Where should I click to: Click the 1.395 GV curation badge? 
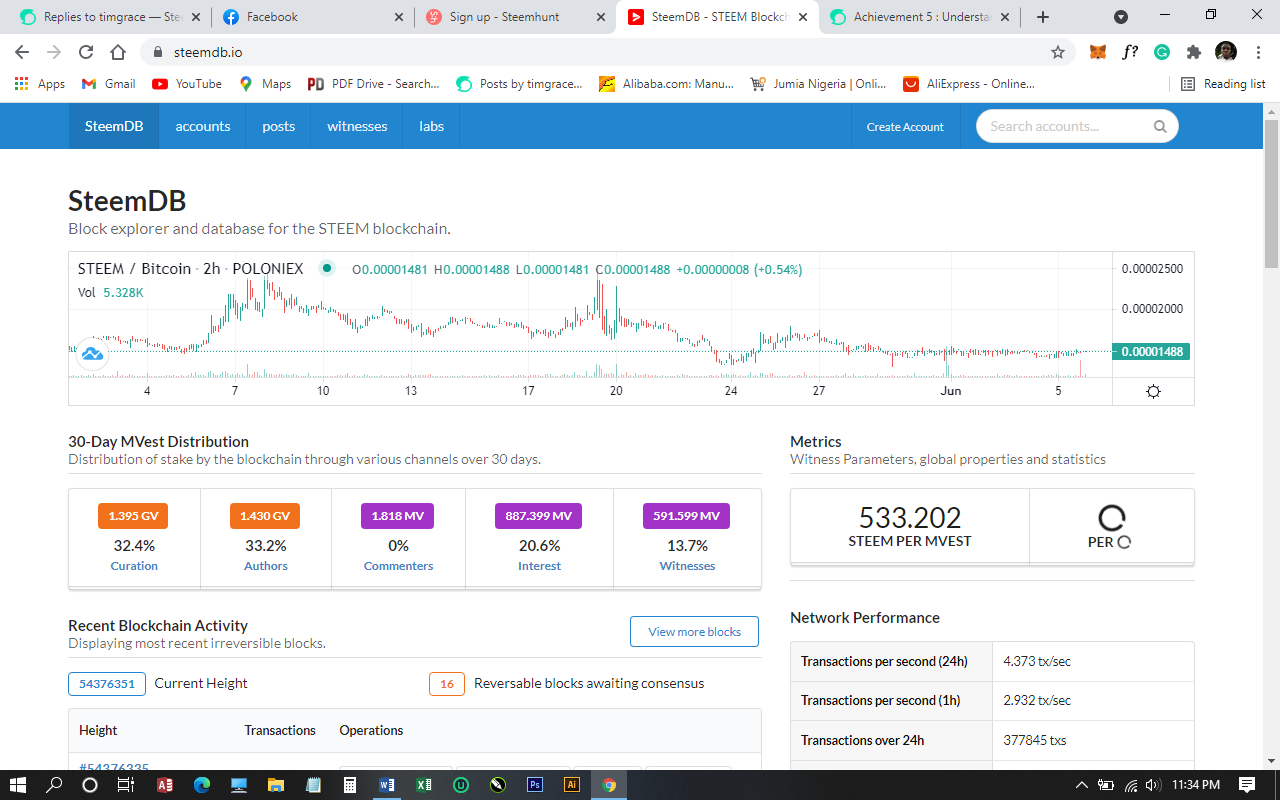pyautogui.click(x=133, y=516)
